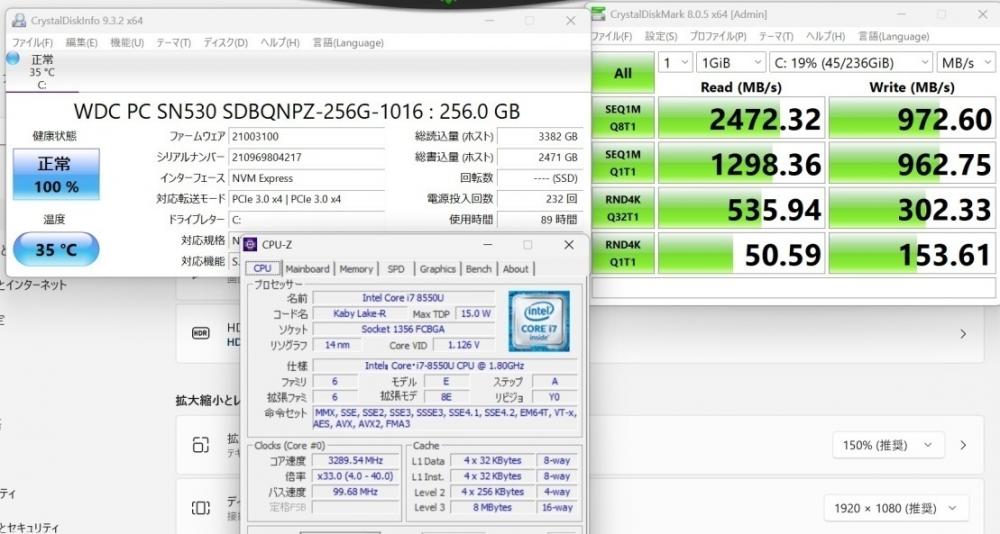Click the Intel Core i7 8550U name field
This screenshot has width=1000, height=534.
[403, 298]
